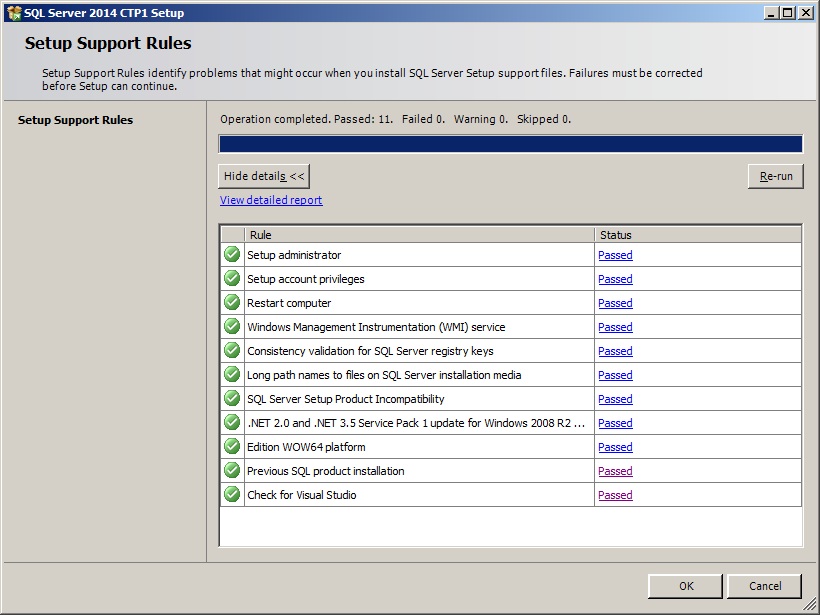Viewport: 820px width, 615px height.
Task: Confirm with the OK button
Action: pyautogui.click(x=685, y=586)
